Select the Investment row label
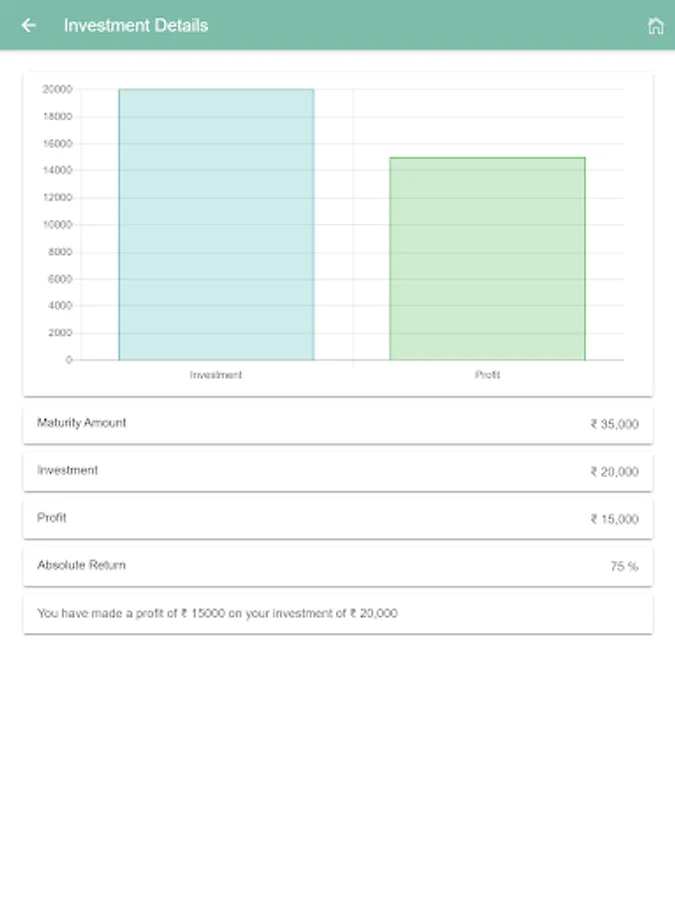 tap(67, 470)
